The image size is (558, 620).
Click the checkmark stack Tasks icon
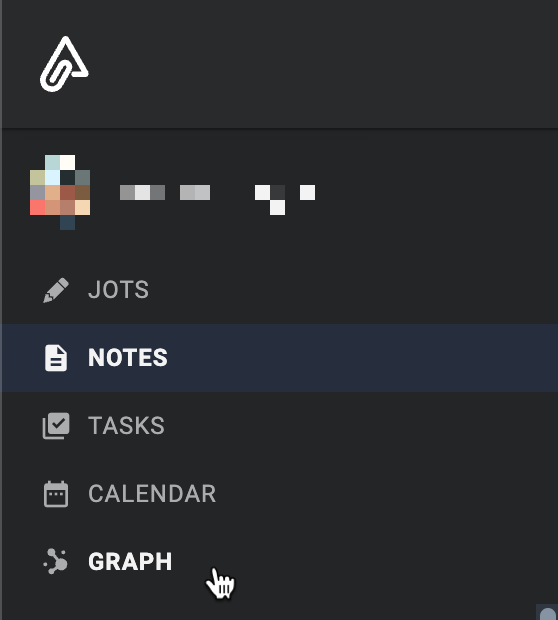click(x=56, y=426)
